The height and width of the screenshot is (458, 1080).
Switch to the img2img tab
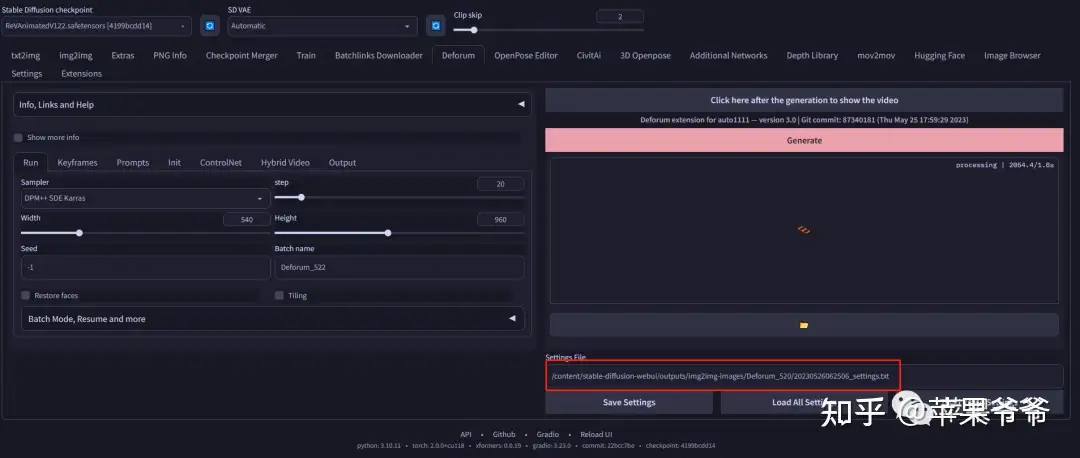pyautogui.click(x=76, y=56)
